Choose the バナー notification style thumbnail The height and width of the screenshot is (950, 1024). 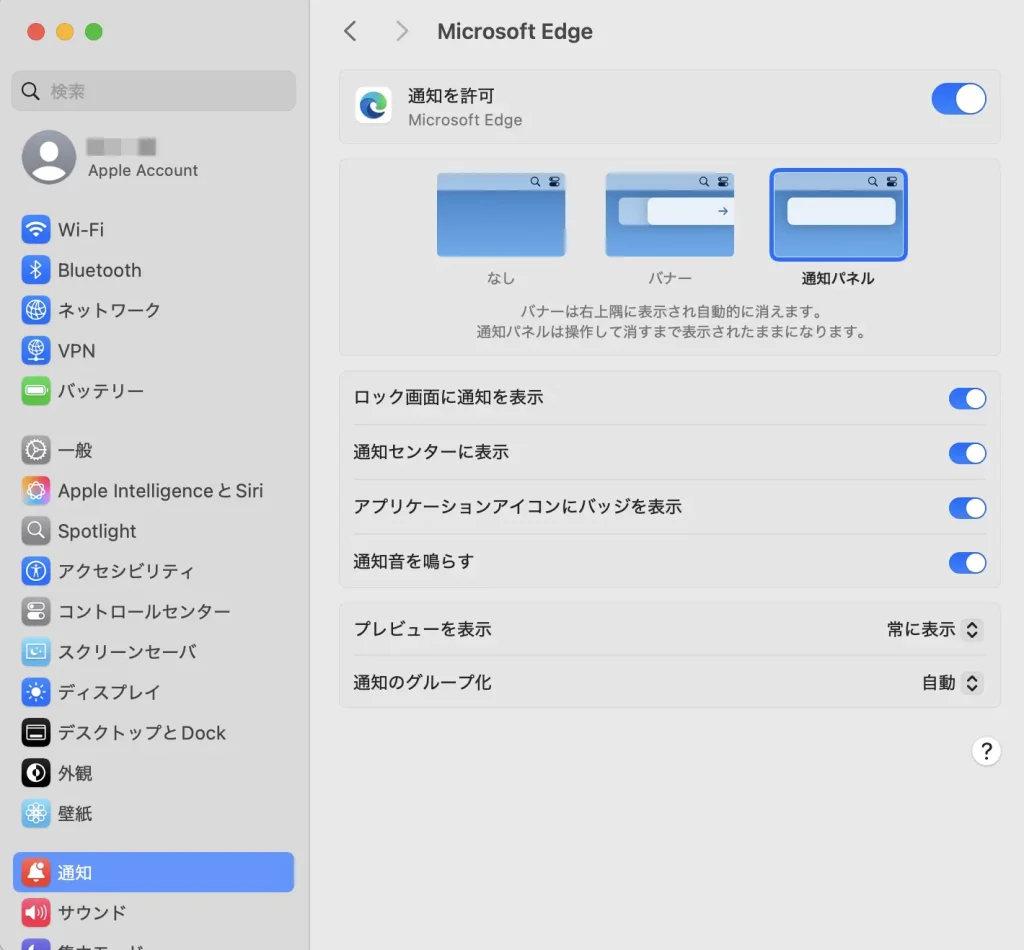pos(669,215)
